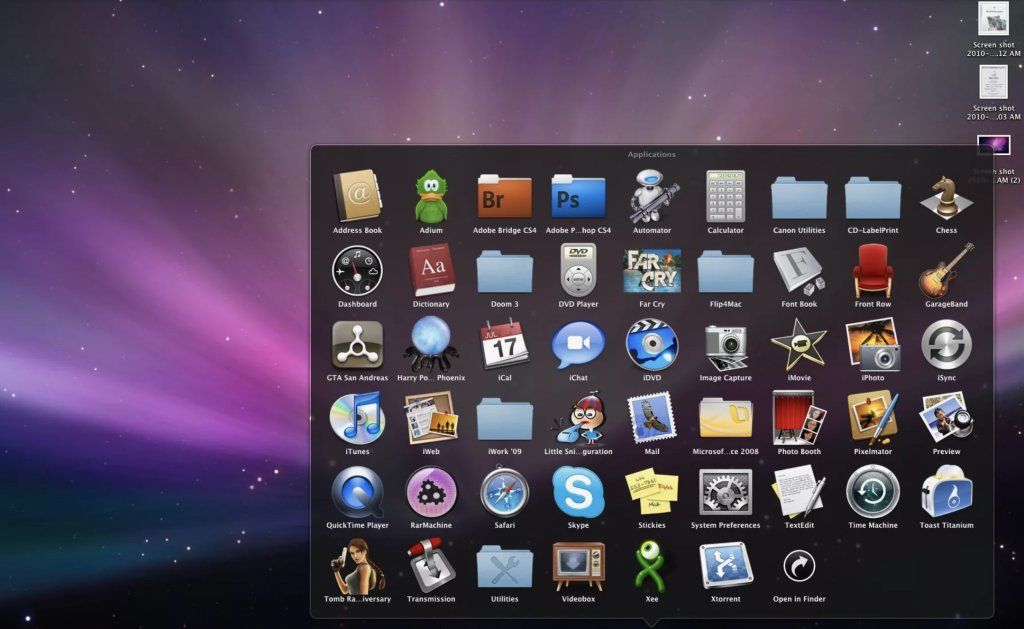Open Font Book

coord(799,270)
